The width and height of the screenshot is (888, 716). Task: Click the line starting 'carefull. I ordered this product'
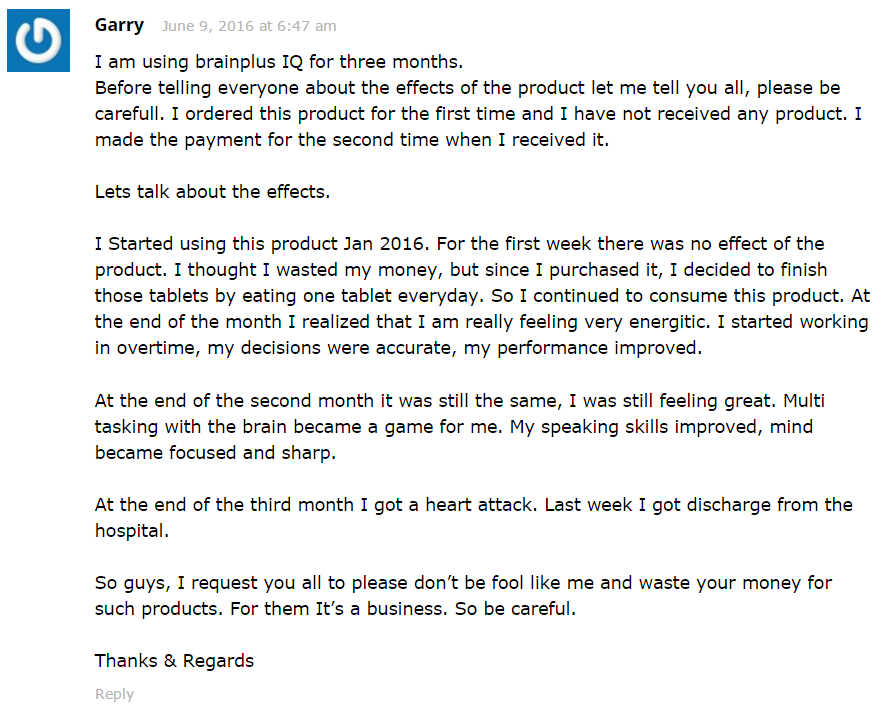478,113
